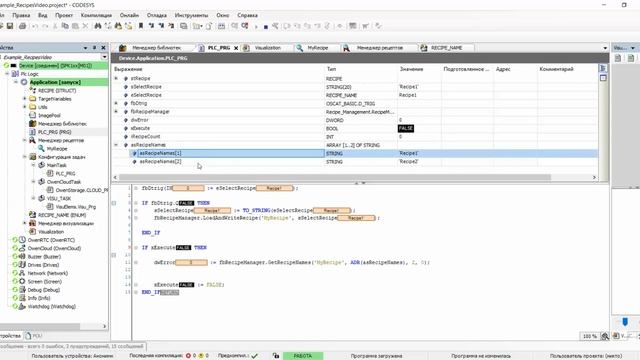Click the RECIPE_NAME (ENUM) icon in tree
Screen dimensions: 640x360
click(33, 215)
